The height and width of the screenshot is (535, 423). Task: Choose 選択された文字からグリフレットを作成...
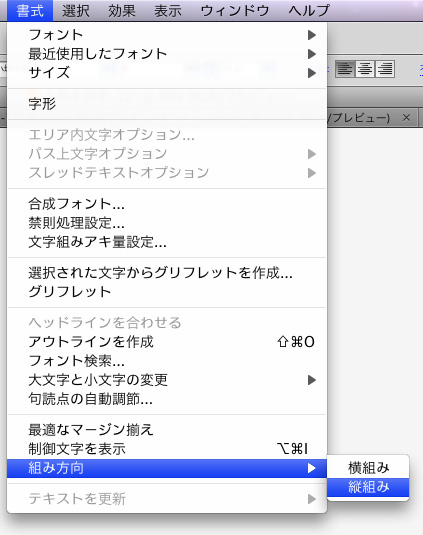[167, 273]
